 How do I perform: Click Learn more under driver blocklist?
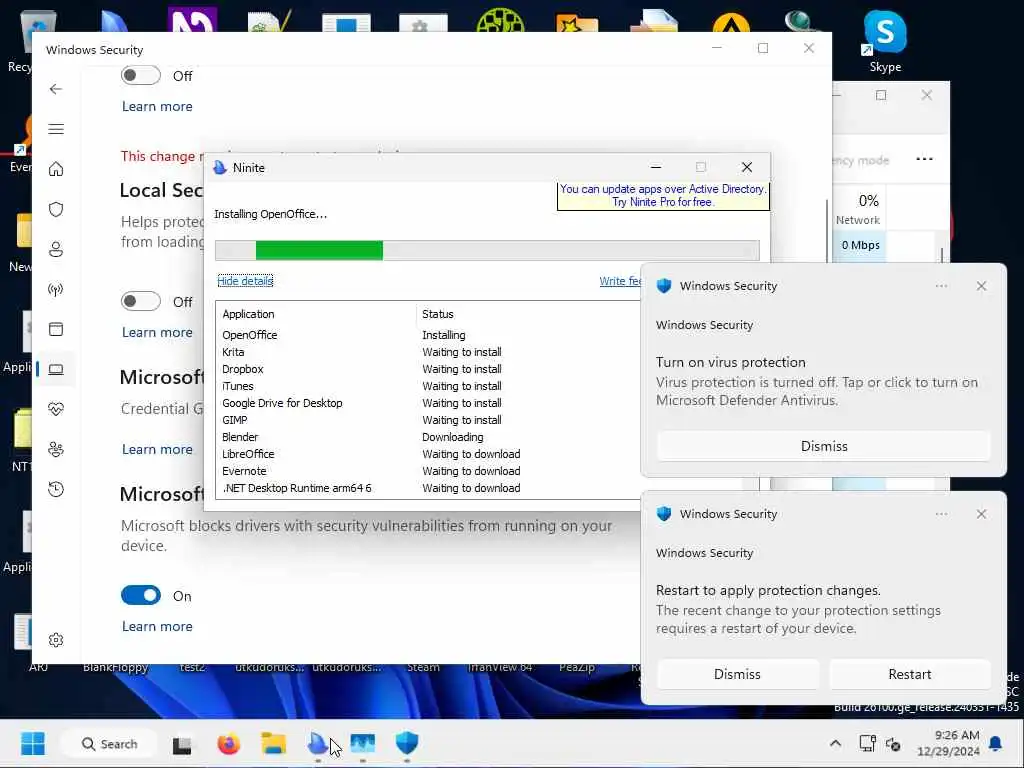[x=157, y=626]
